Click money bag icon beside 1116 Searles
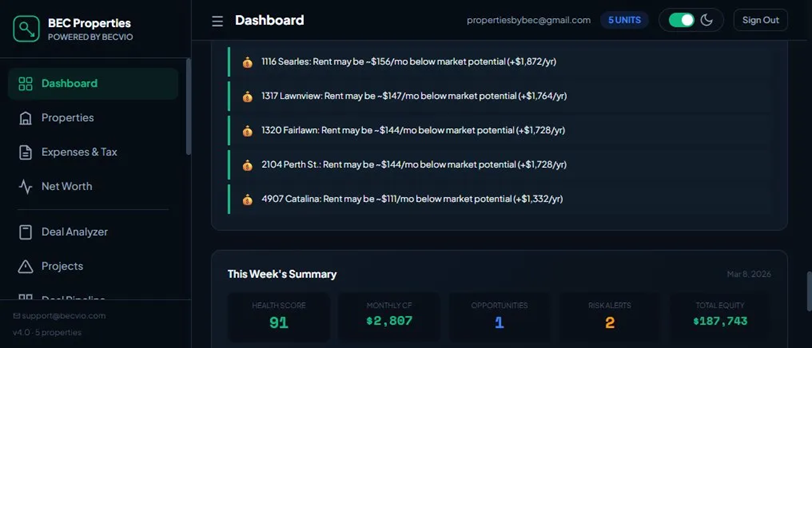 248,62
